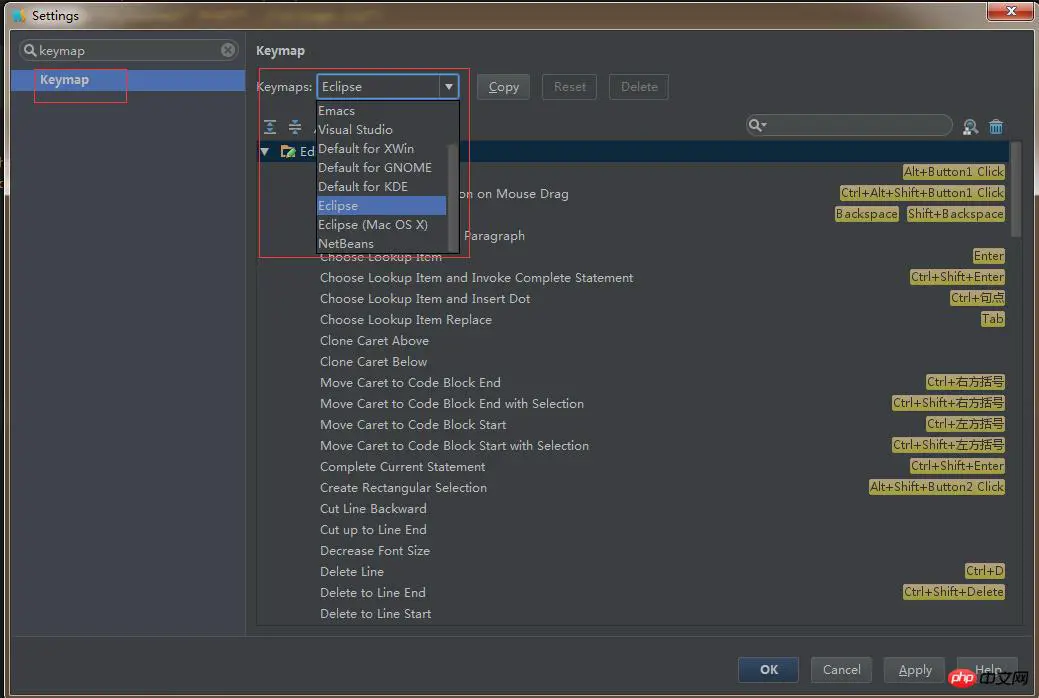Select Clone Caret Below action

pos(373,362)
